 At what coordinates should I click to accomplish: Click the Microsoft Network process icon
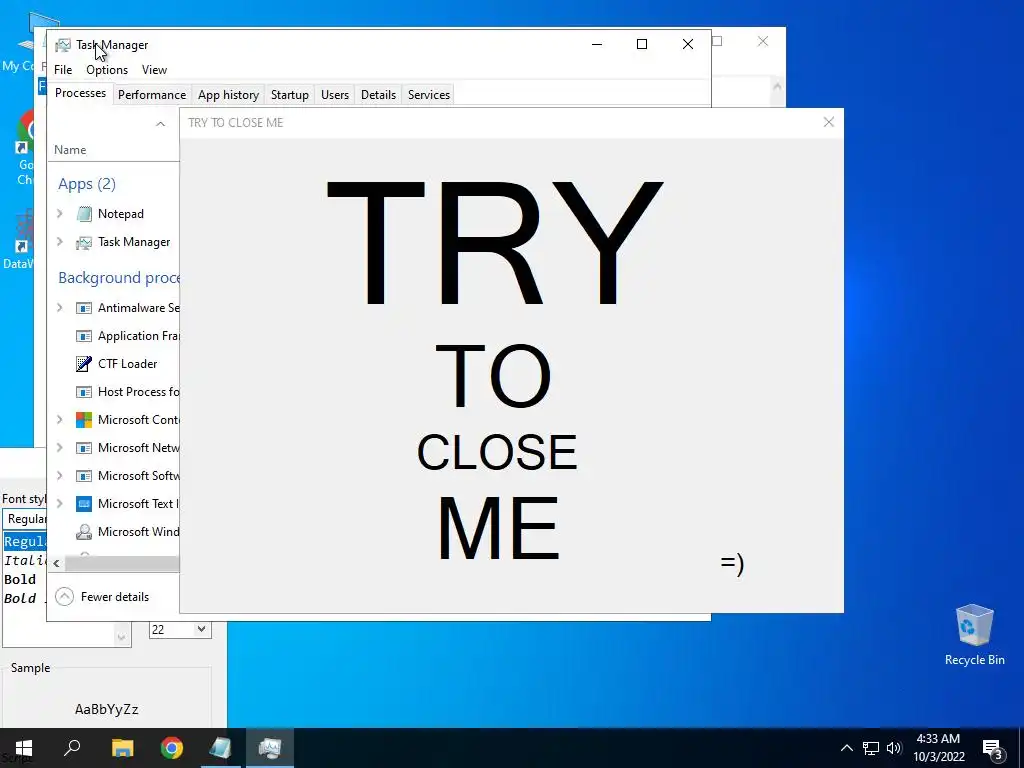84,448
